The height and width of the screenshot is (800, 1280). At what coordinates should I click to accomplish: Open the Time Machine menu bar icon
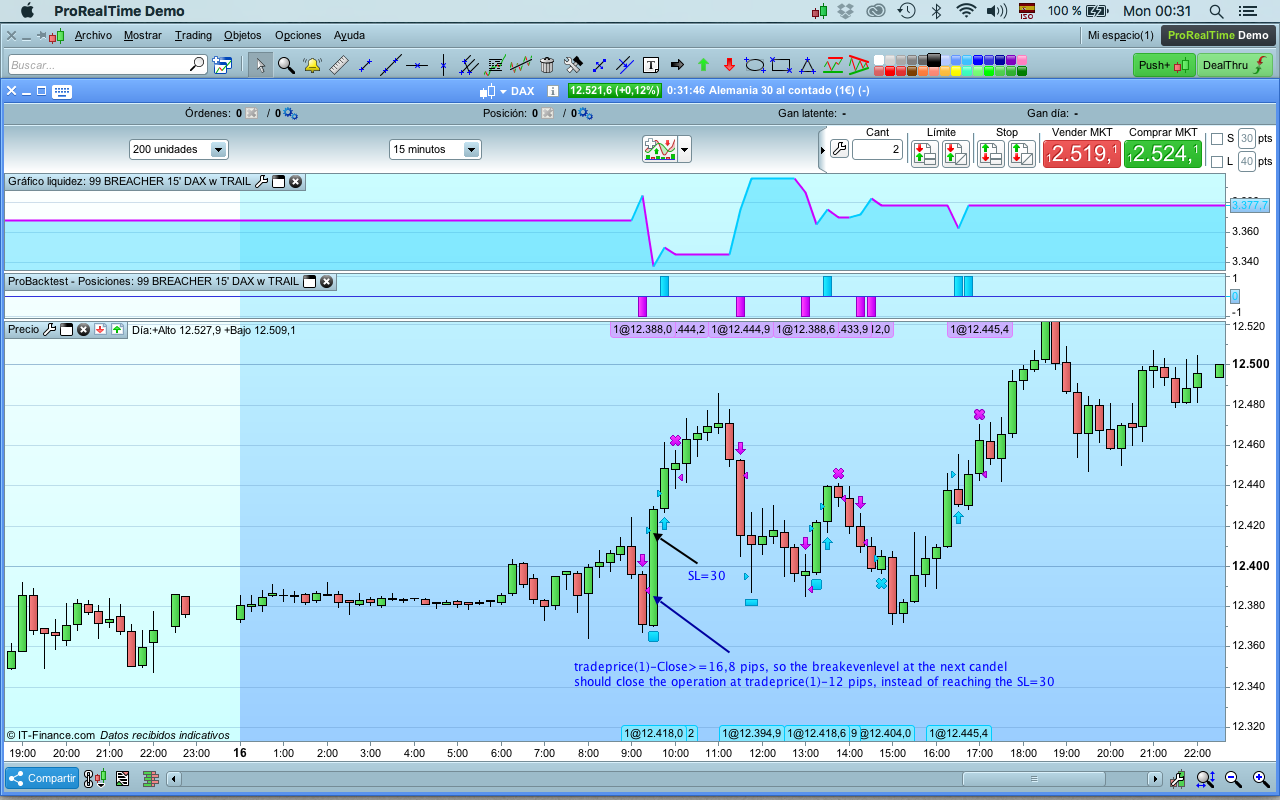coord(907,11)
